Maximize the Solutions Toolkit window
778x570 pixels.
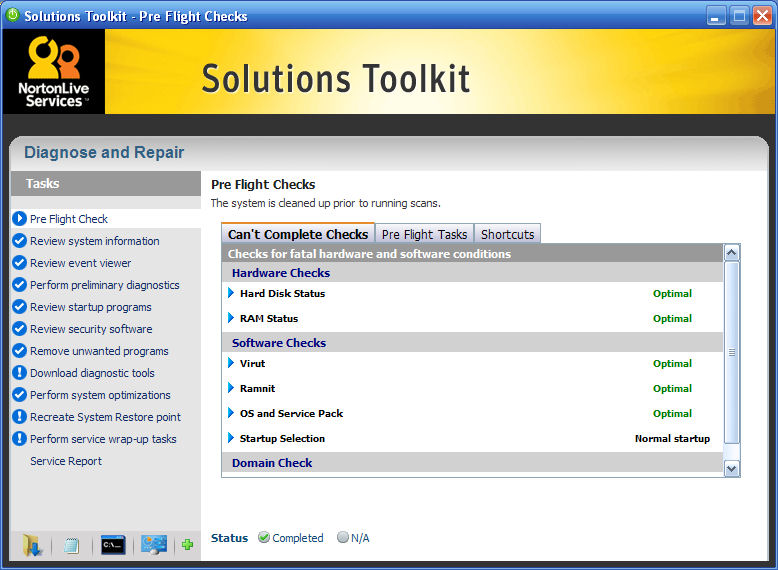point(739,16)
